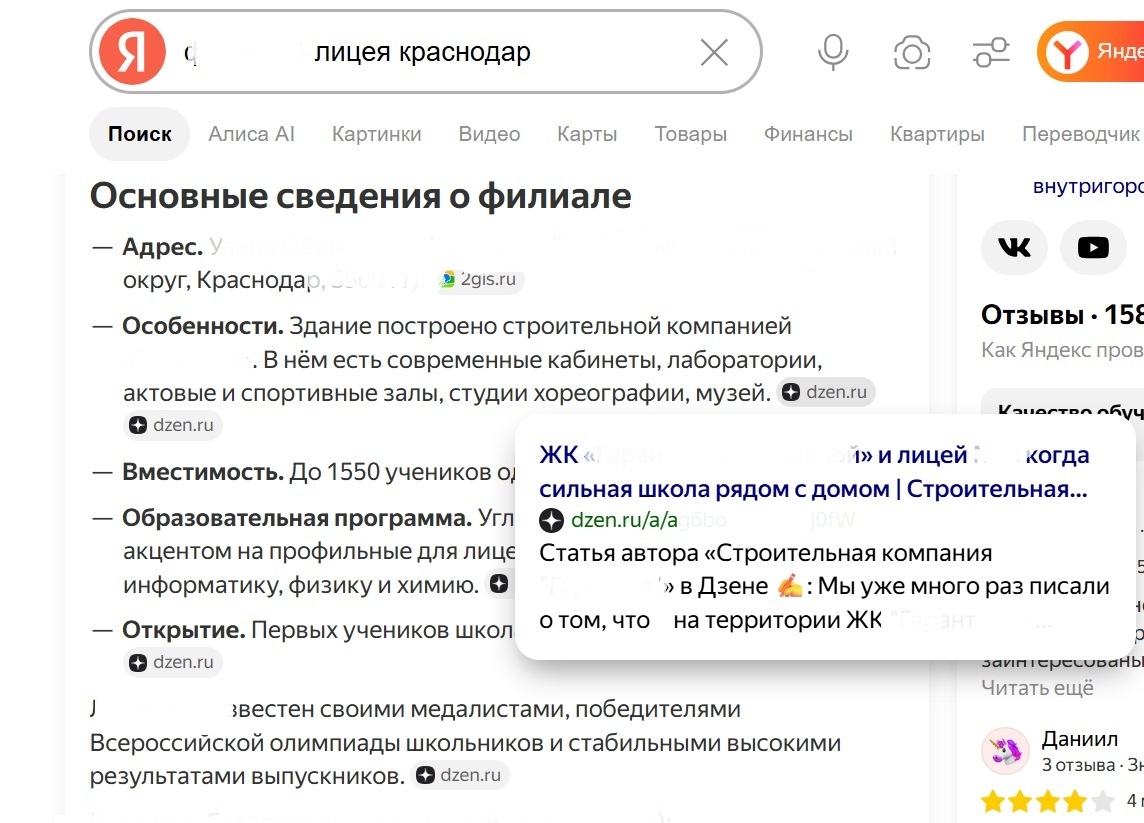This screenshot has height=823, width=1144.
Task: Open the YouTube social link icon
Action: click(x=1093, y=247)
